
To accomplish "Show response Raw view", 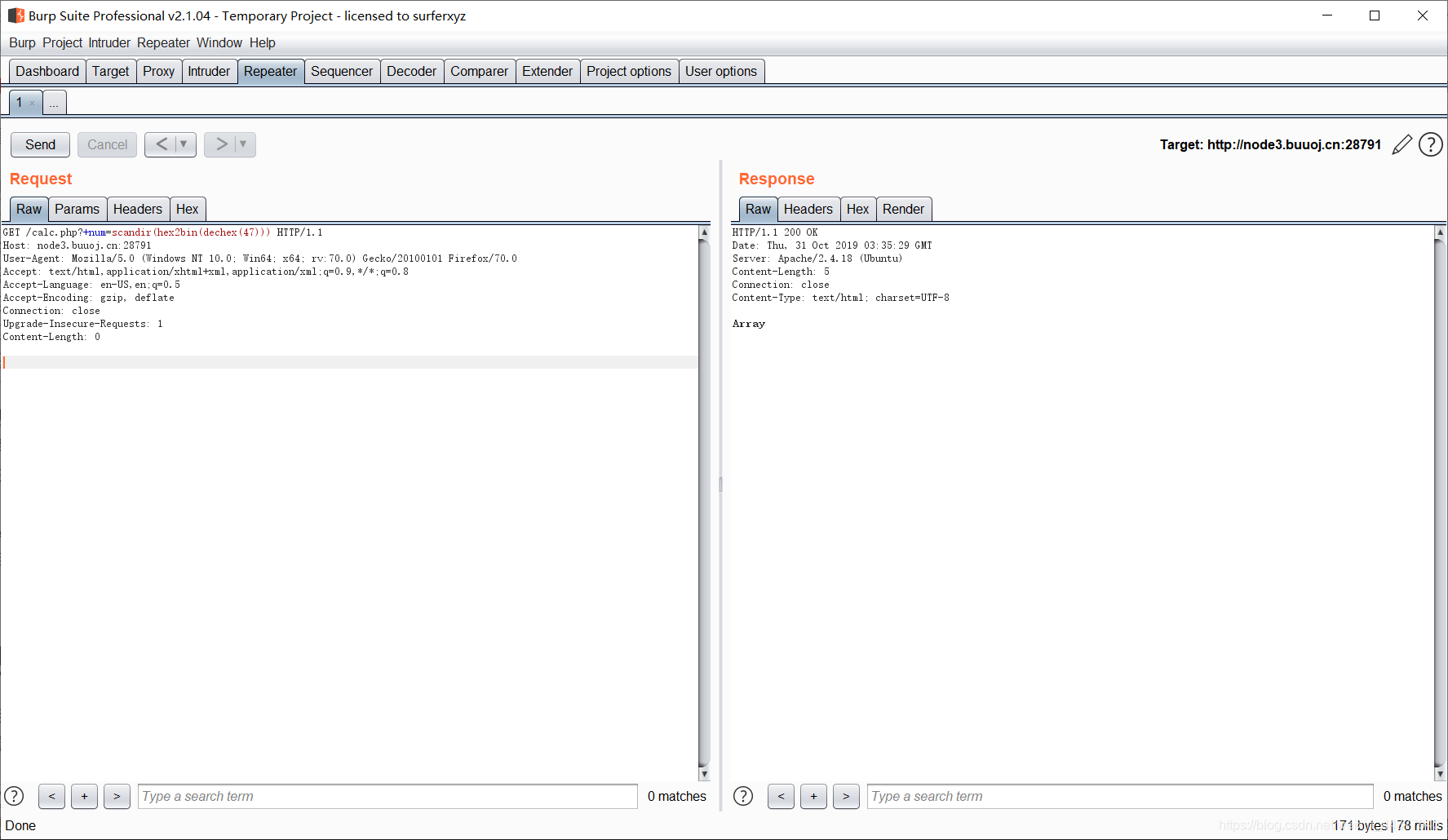I will click(x=758, y=209).
